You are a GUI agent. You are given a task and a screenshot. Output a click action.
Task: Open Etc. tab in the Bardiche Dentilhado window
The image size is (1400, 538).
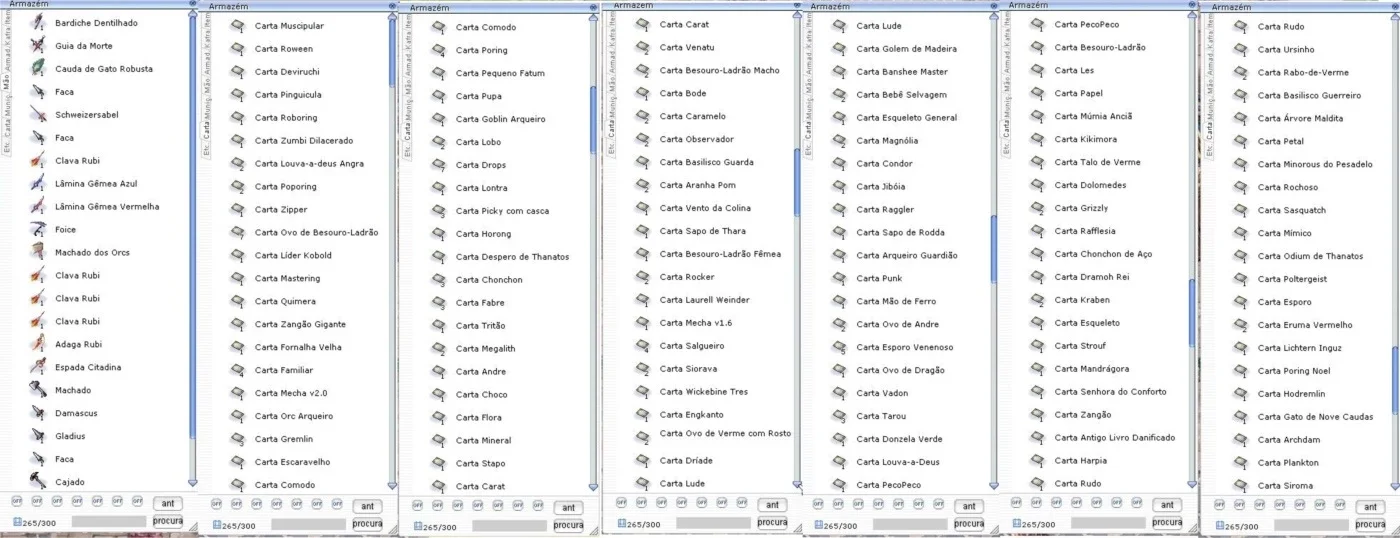7,146
